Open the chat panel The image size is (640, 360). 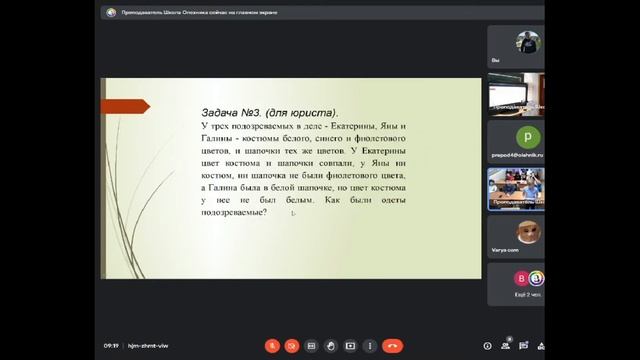tap(523, 346)
